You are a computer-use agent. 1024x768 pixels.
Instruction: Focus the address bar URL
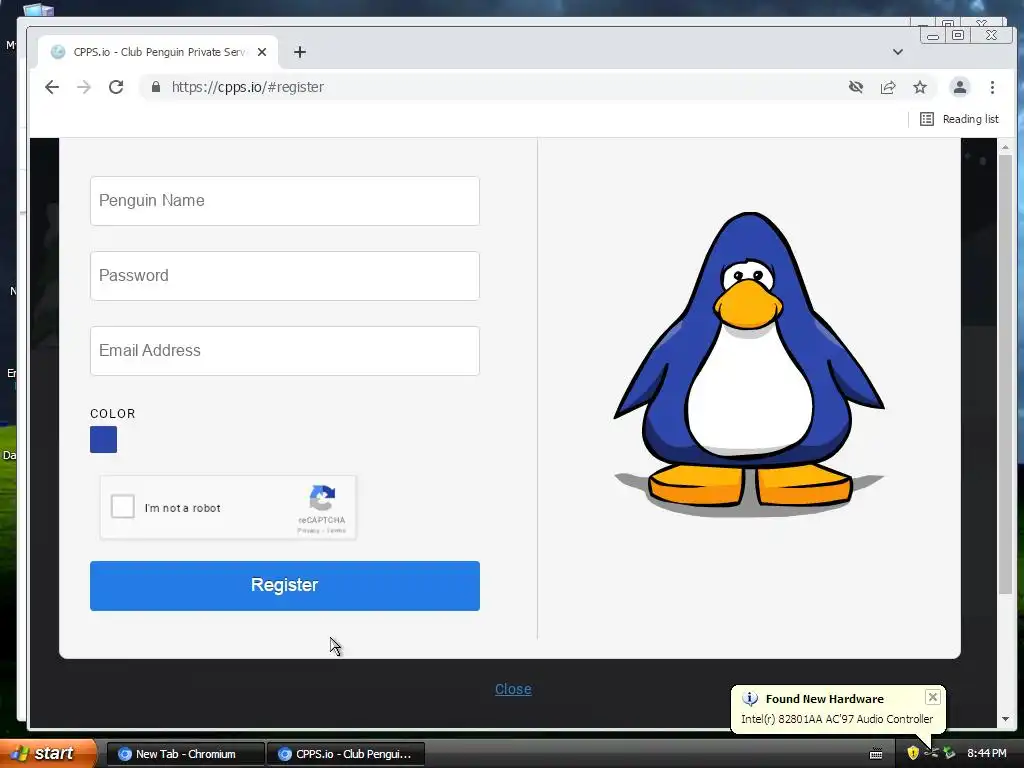coord(248,87)
